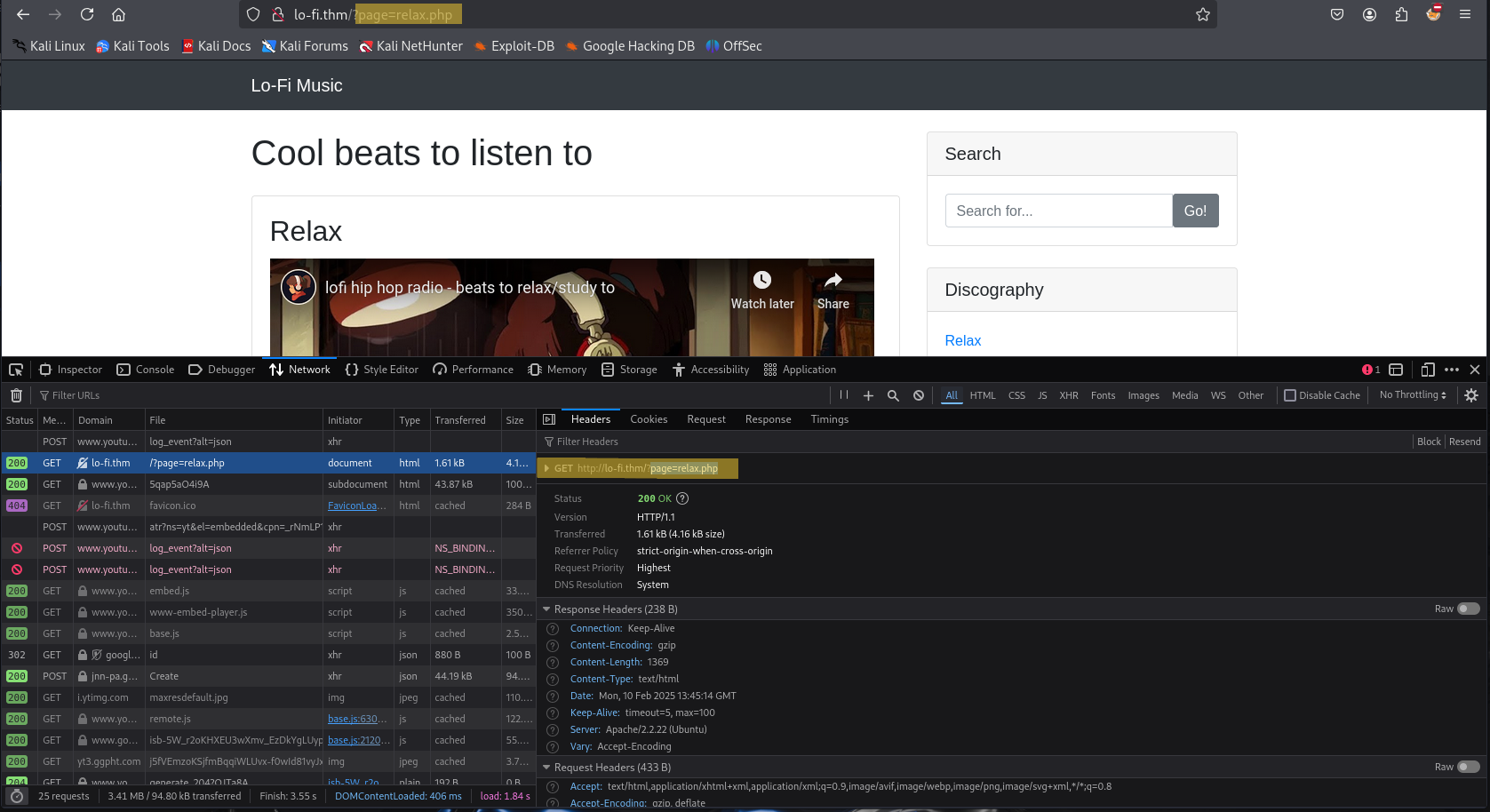Switch to the Console tab
This screenshot has height=812, width=1490.
(146, 370)
